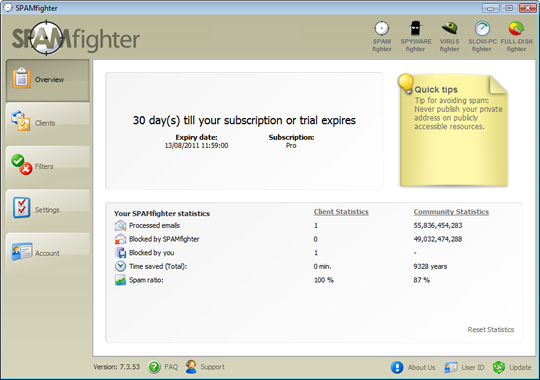Open the SPYWARE fighter product icon
540x380 pixels.
(416, 28)
